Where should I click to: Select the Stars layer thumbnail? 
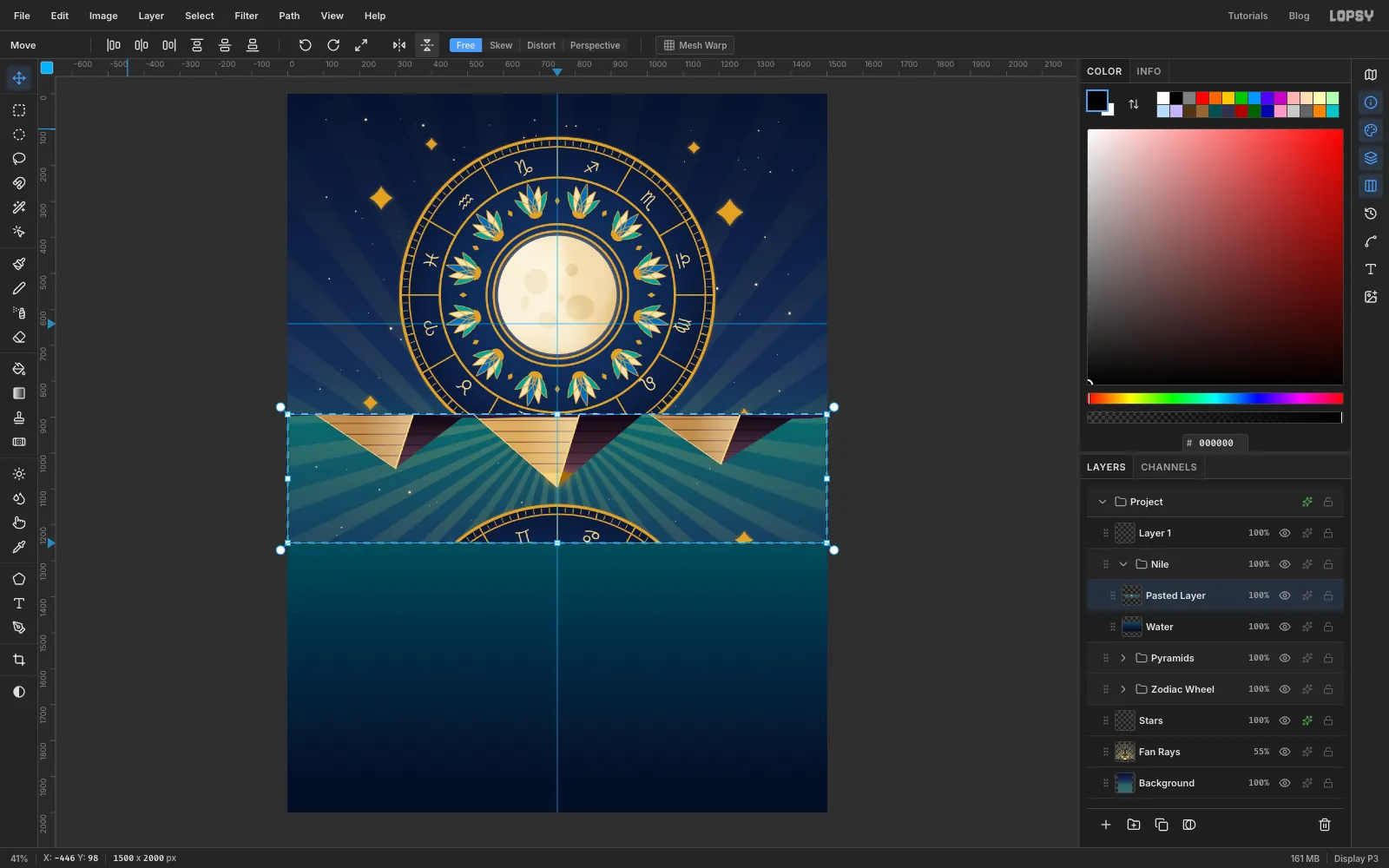tap(1125, 720)
